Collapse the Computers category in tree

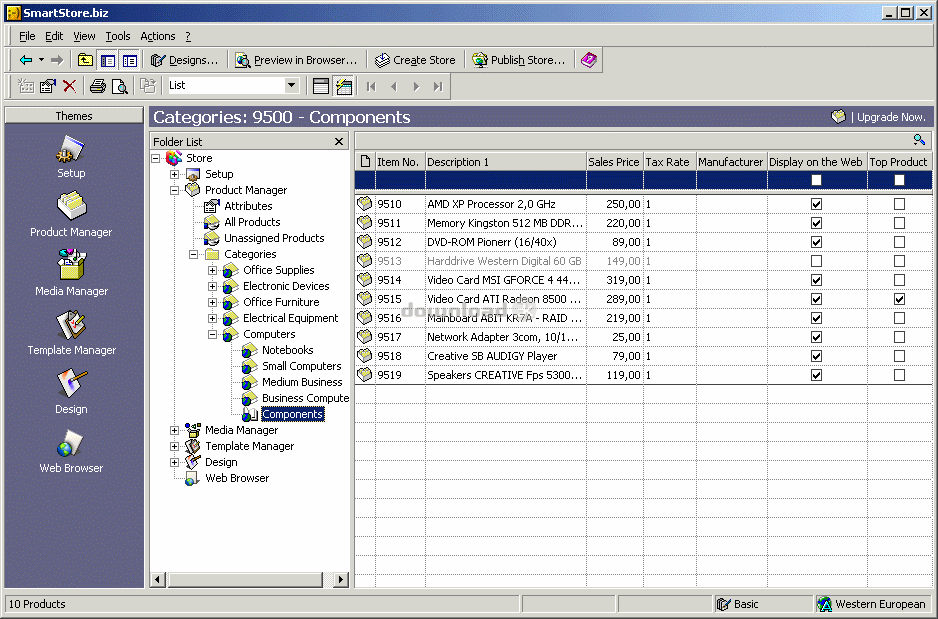(212, 334)
